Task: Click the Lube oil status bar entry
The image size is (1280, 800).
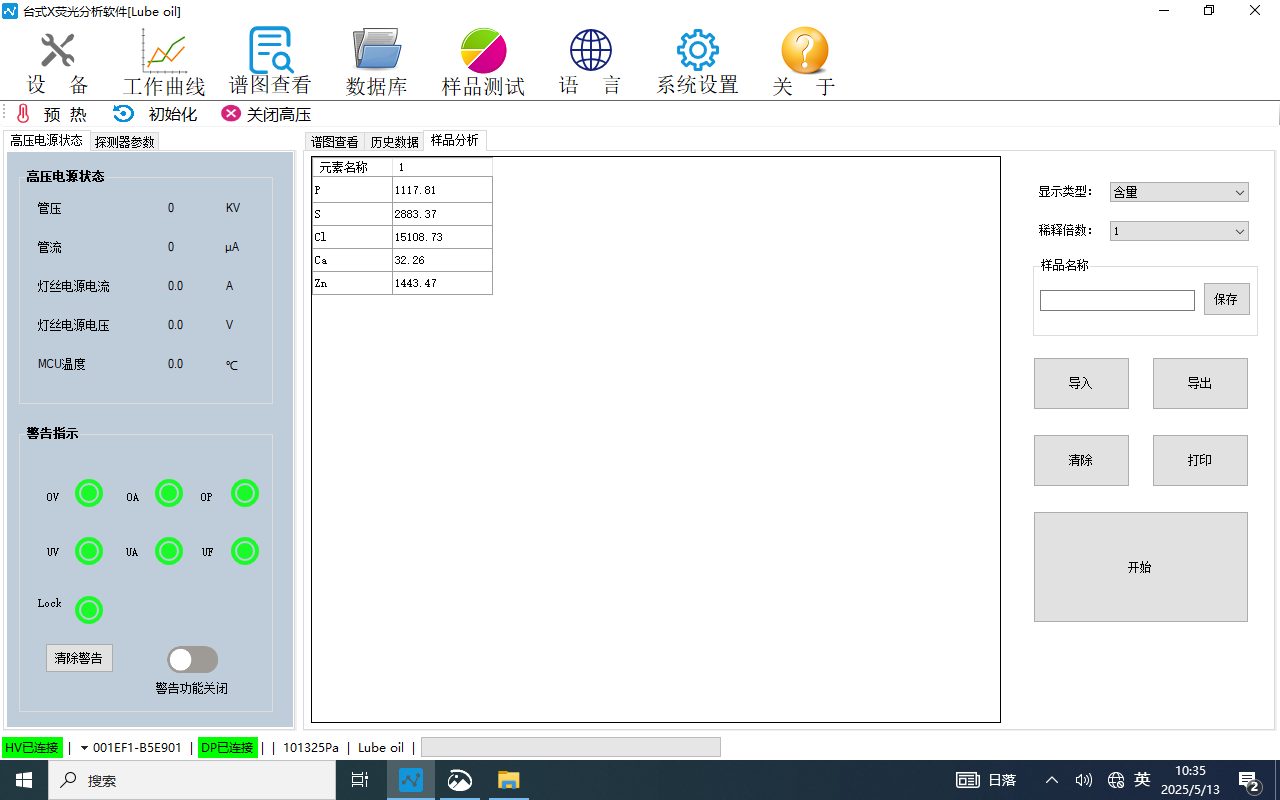Action: pyautogui.click(x=381, y=748)
